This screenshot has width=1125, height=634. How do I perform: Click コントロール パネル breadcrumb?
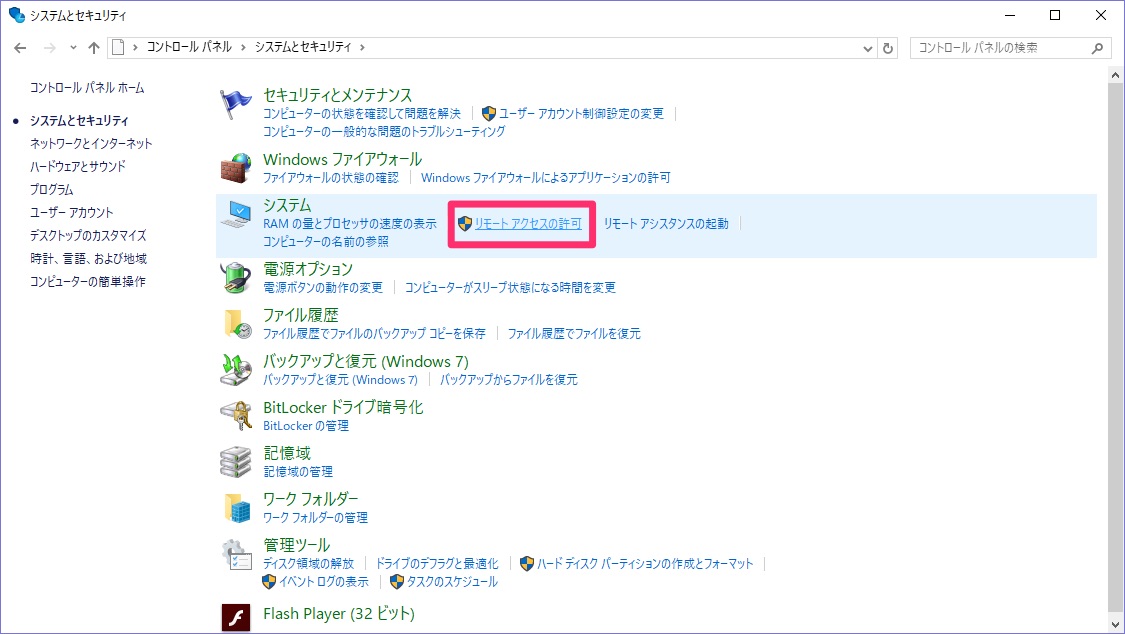(x=189, y=47)
